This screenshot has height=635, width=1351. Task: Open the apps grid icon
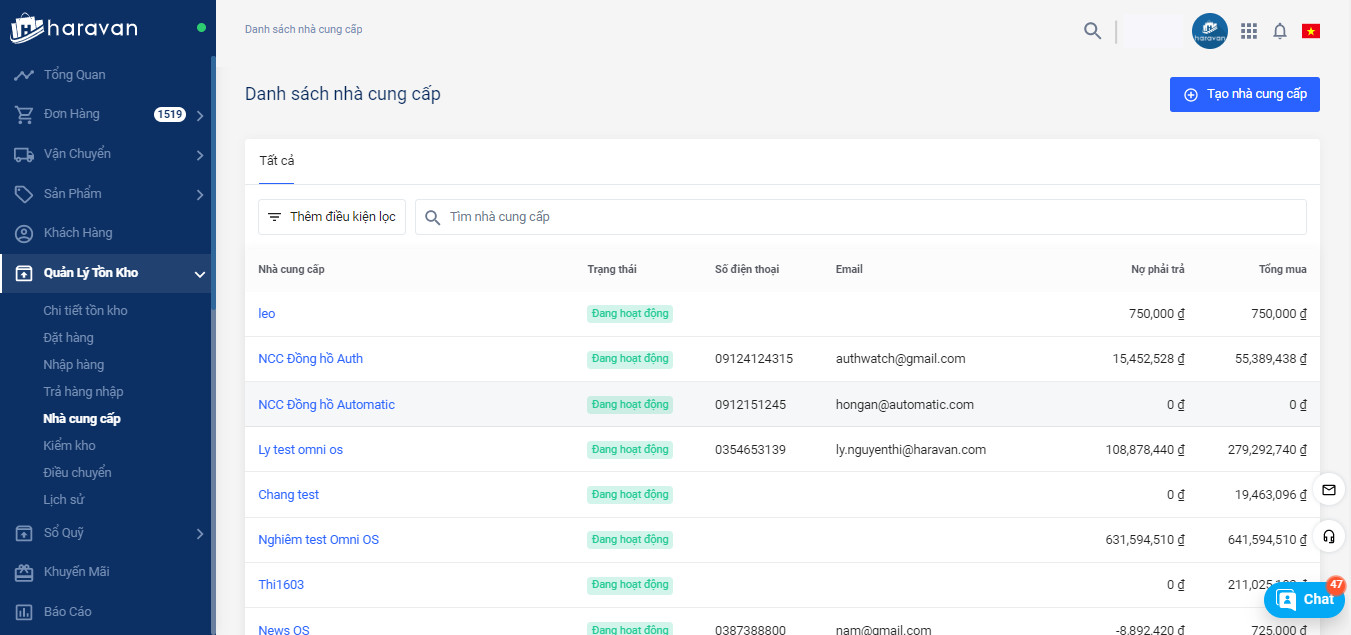click(x=1248, y=31)
